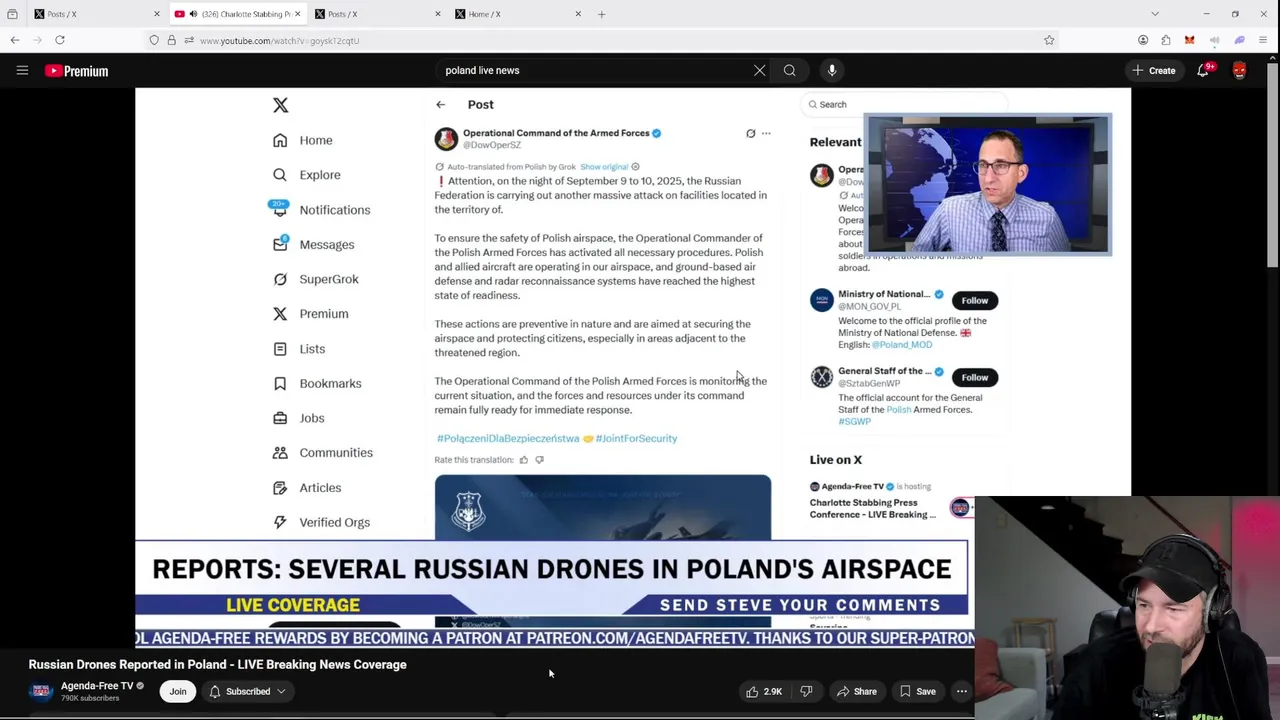
Task: Close the Home / X tab
Action: (578, 14)
